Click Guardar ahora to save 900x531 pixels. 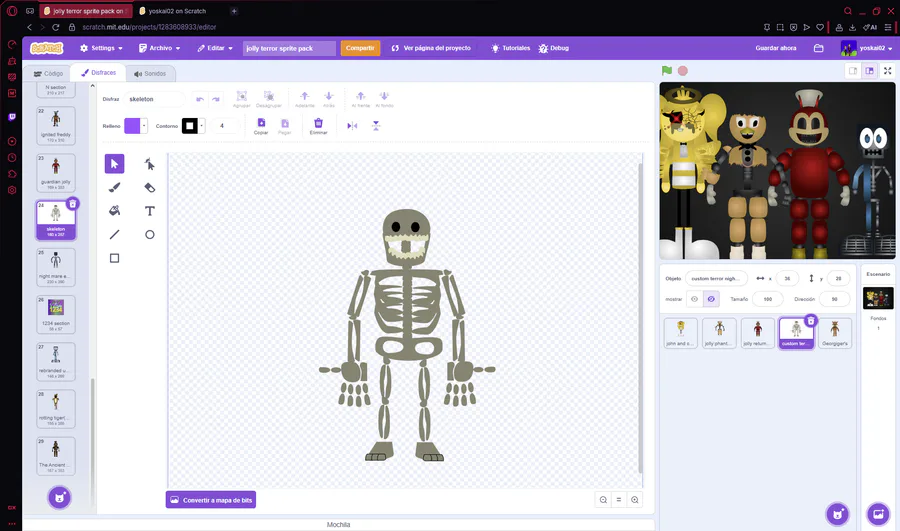tap(775, 48)
